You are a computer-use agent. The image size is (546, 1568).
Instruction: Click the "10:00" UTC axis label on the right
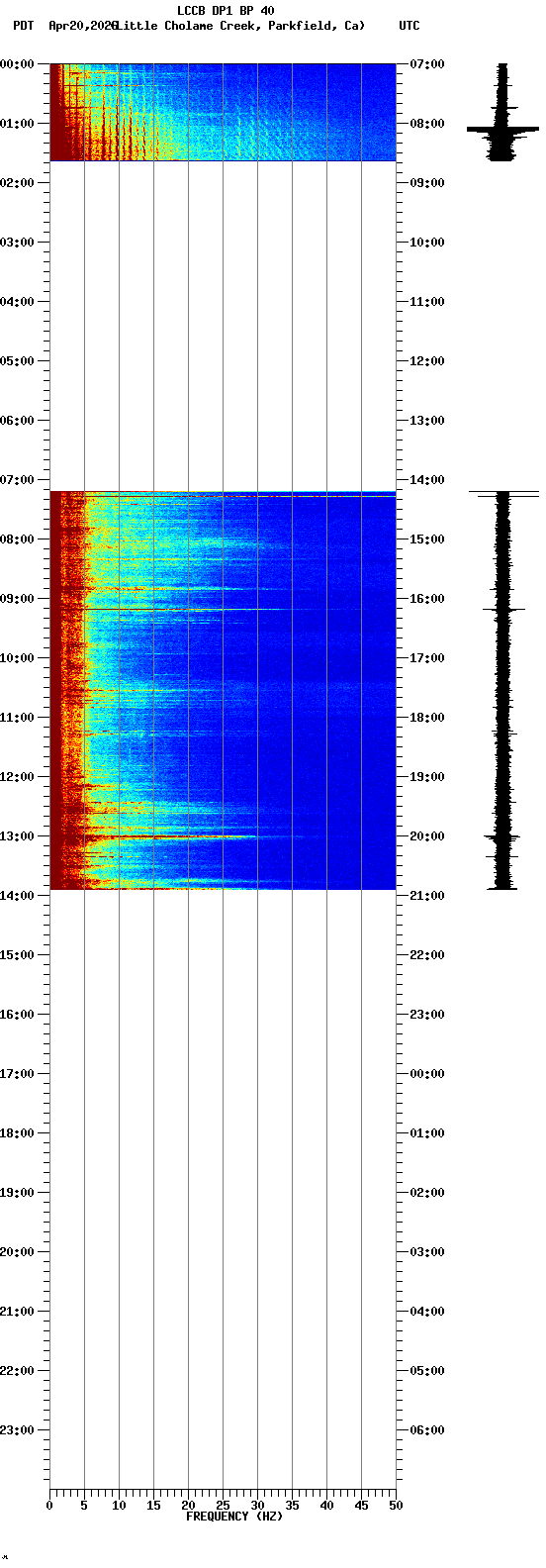point(427,243)
